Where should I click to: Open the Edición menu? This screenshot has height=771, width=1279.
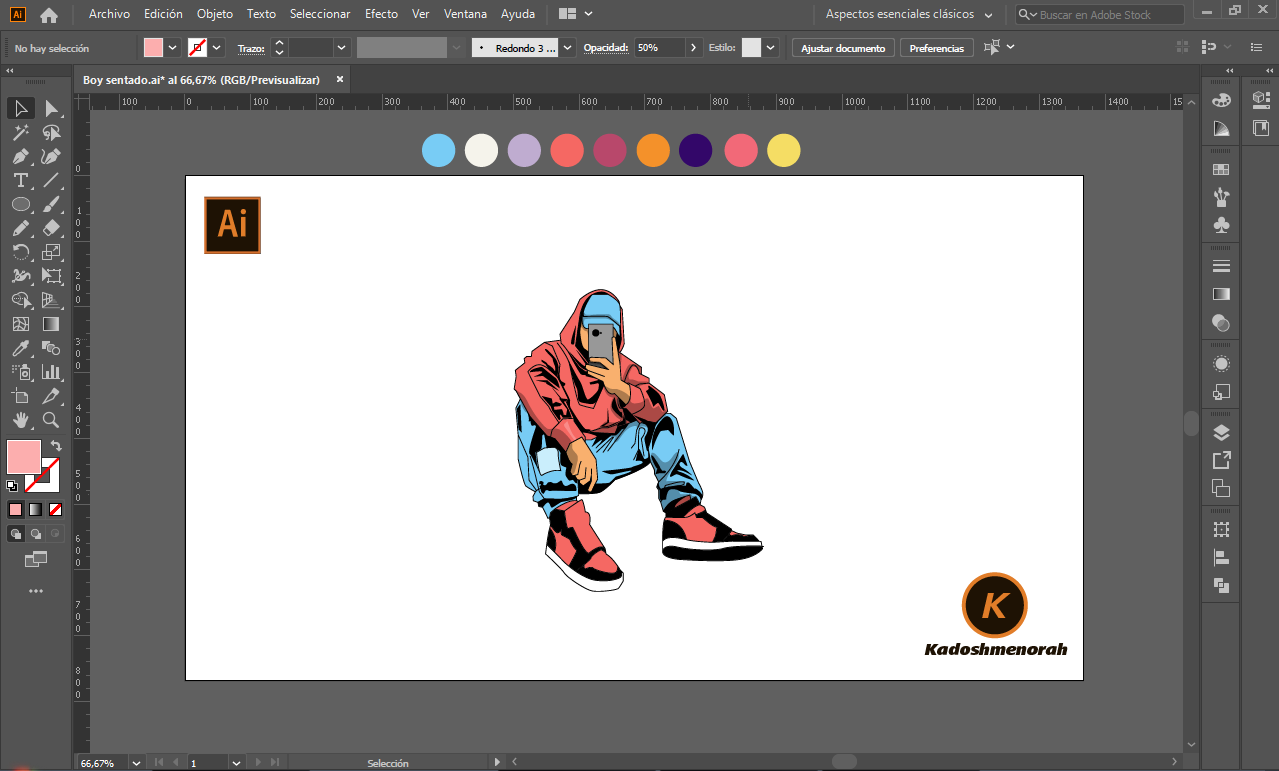(x=163, y=14)
